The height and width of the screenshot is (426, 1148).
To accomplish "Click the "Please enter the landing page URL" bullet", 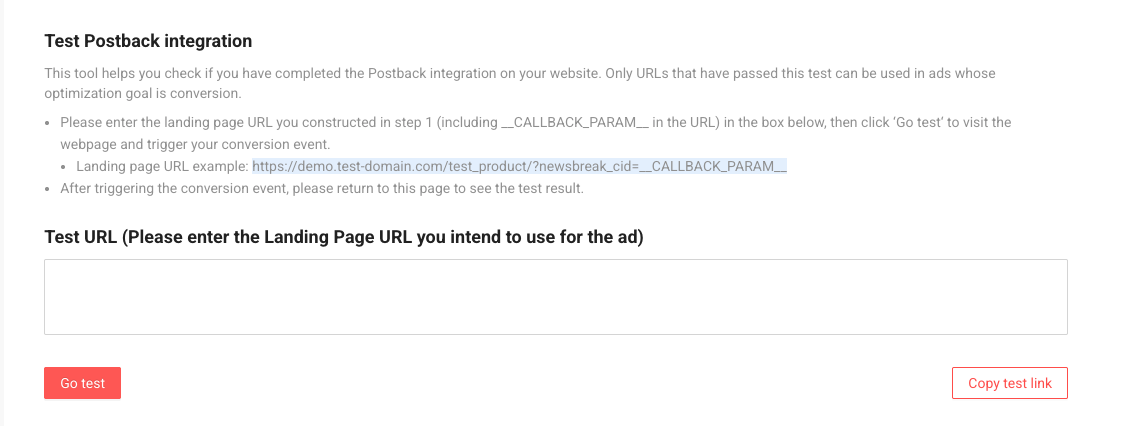I will tap(200, 122).
